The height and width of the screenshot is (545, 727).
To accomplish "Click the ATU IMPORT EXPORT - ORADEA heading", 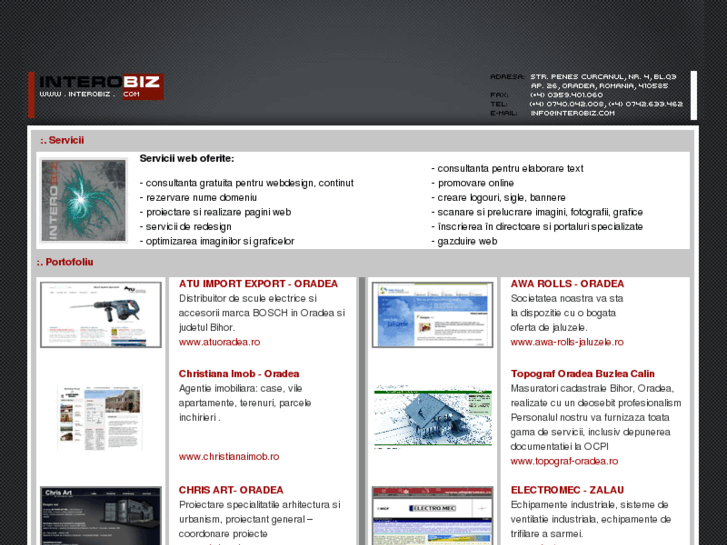I will (258, 283).
